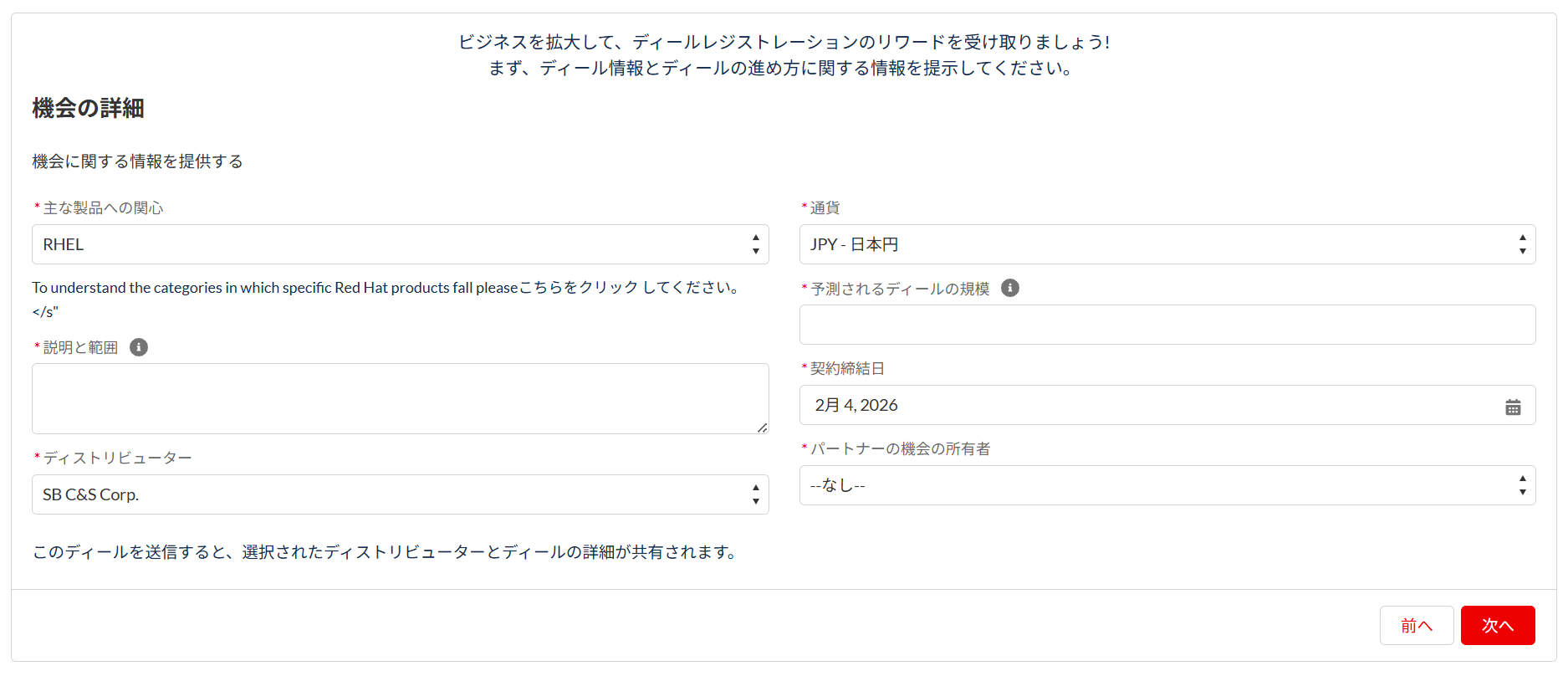Click the 予測されるディールの規模 input field

coord(1167,325)
